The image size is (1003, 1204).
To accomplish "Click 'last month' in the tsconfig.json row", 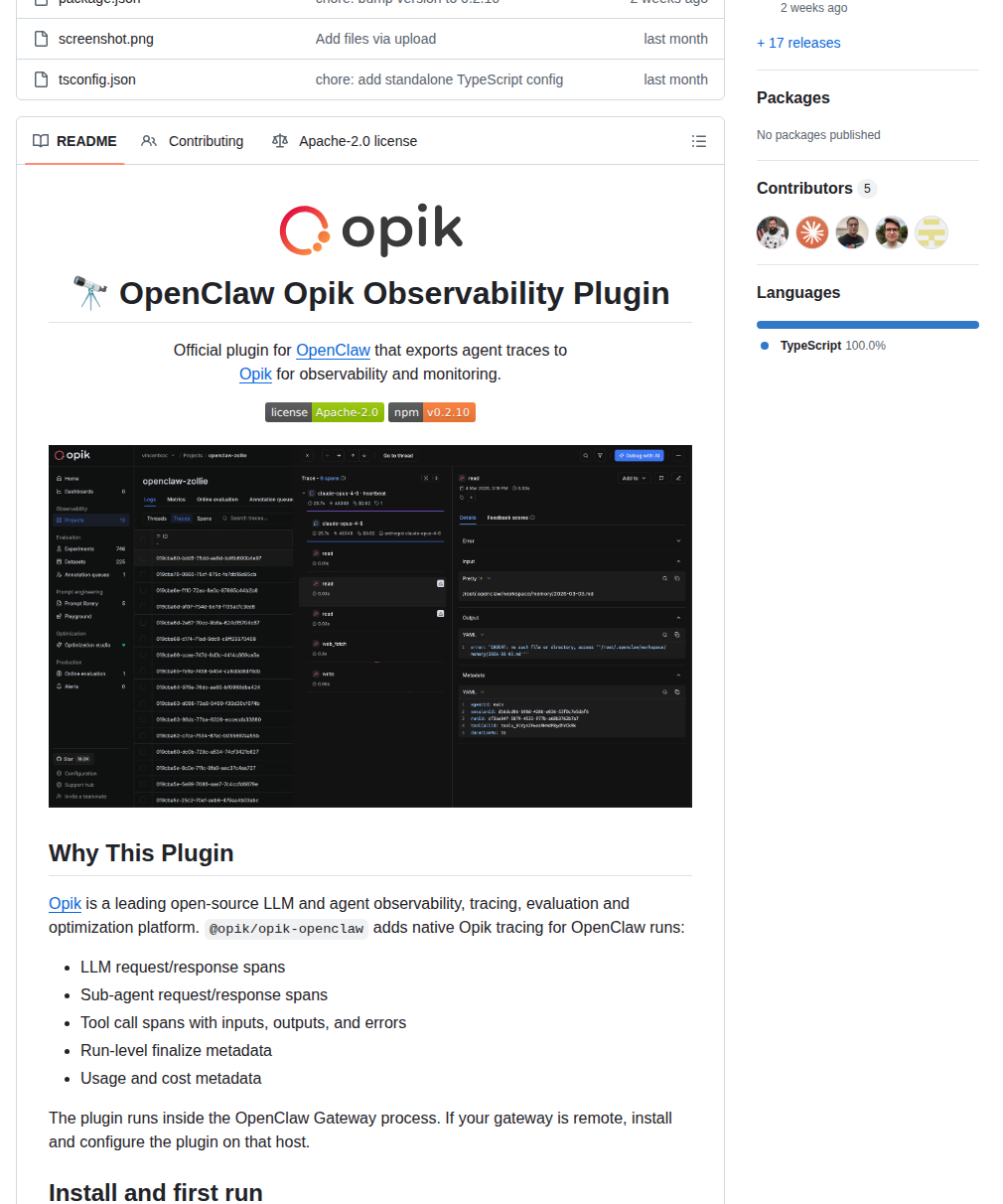I will click(x=675, y=79).
